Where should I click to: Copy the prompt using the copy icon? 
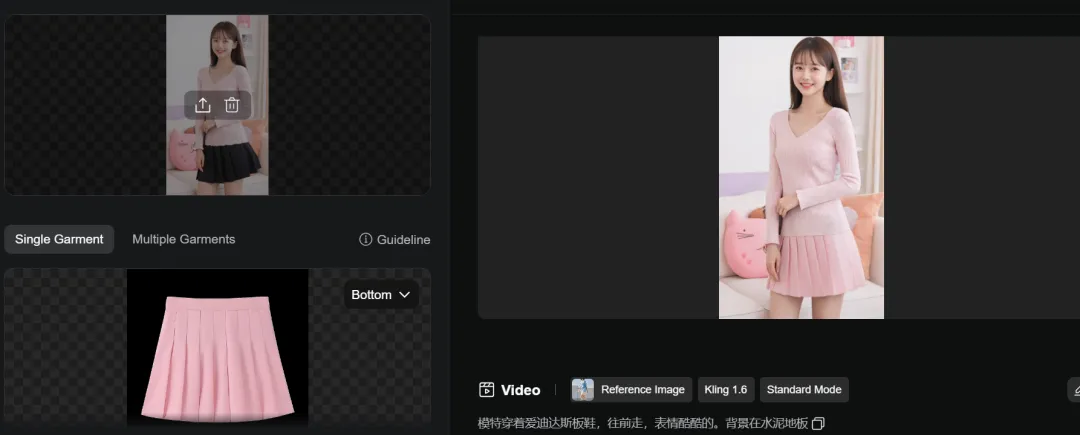pyautogui.click(x=818, y=423)
